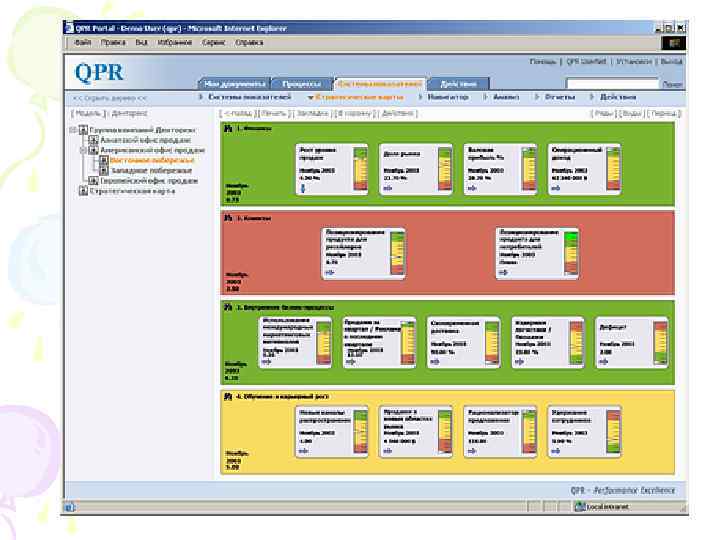Viewport: 720px width, 540px height.
Task: Select Азиатский офис продаж in tree
Action: pyautogui.click(x=146, y=140)
